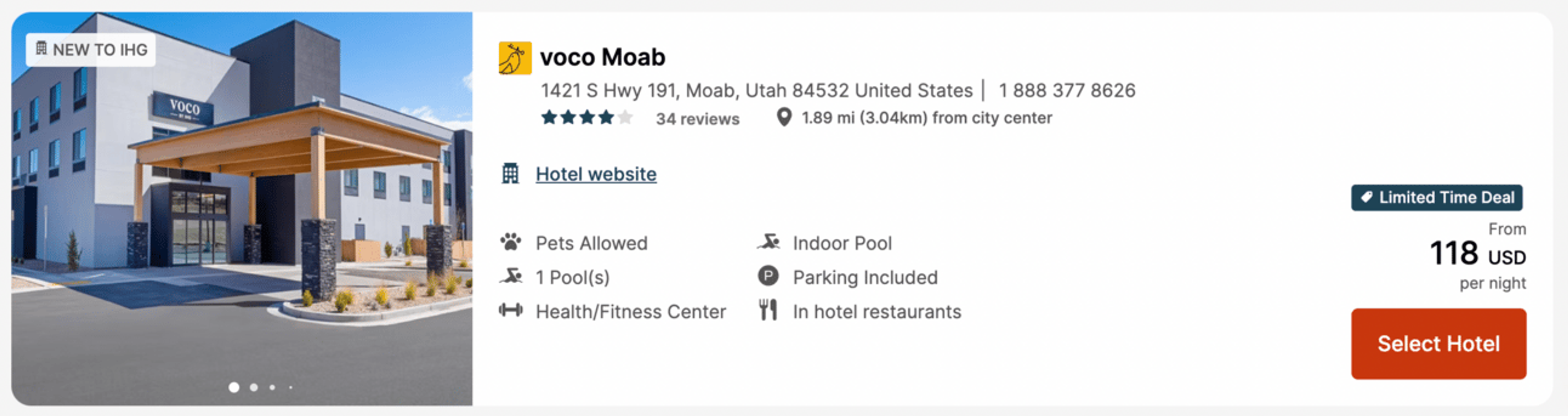Screen dimensions: 1568x416
Task: Click the Health/Fitness Center dumbbell icon
Action: point(511,310)
